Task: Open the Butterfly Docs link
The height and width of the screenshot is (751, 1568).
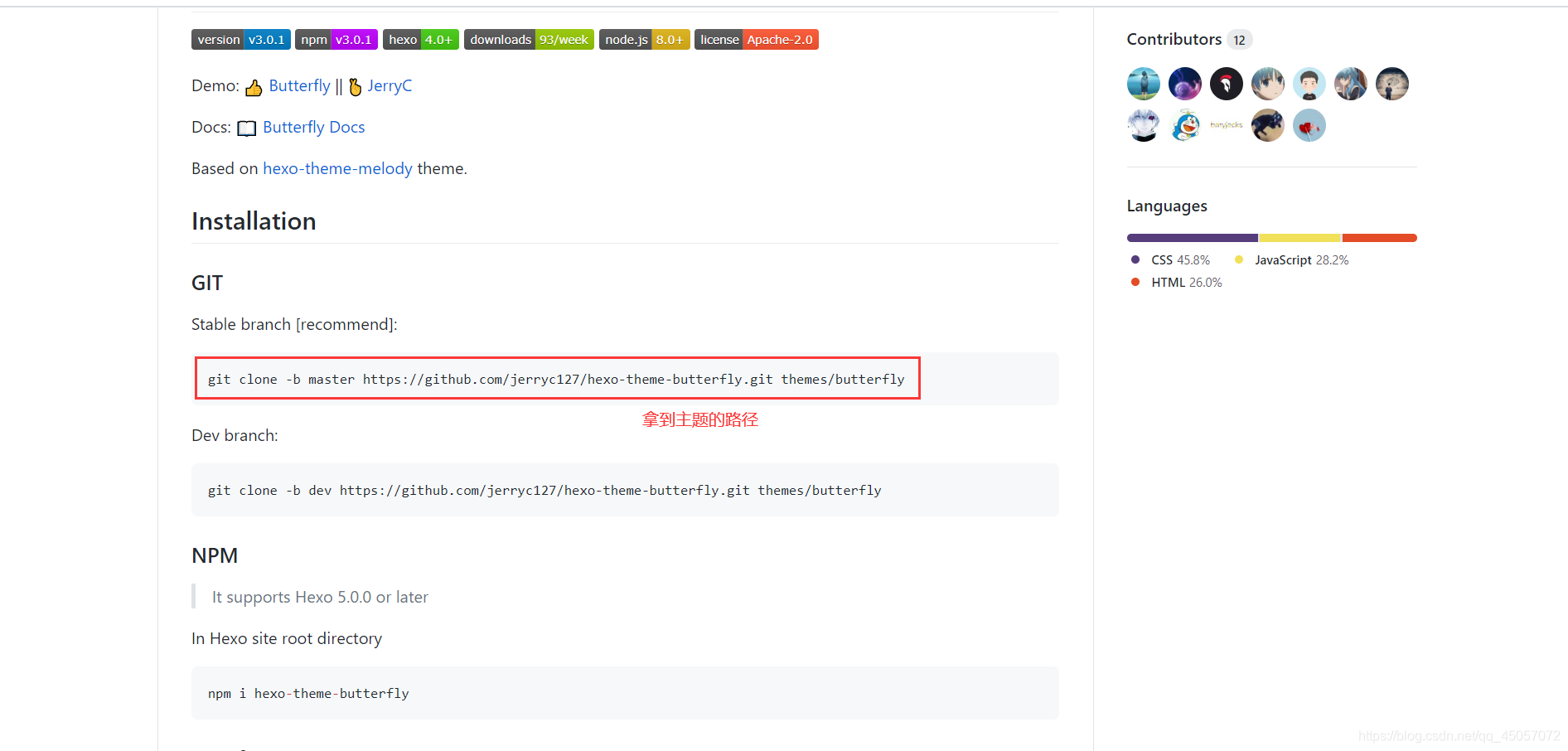Action: point(314,128)
